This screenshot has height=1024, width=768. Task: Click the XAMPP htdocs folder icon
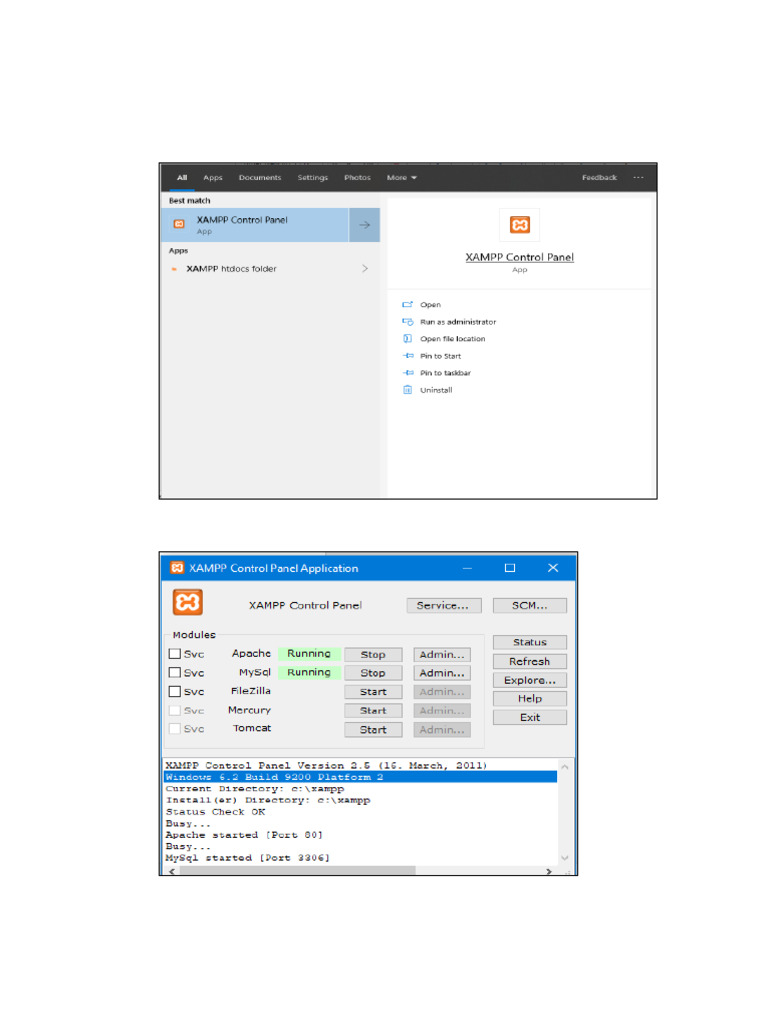pyautogui.click(x=174, y=268)
